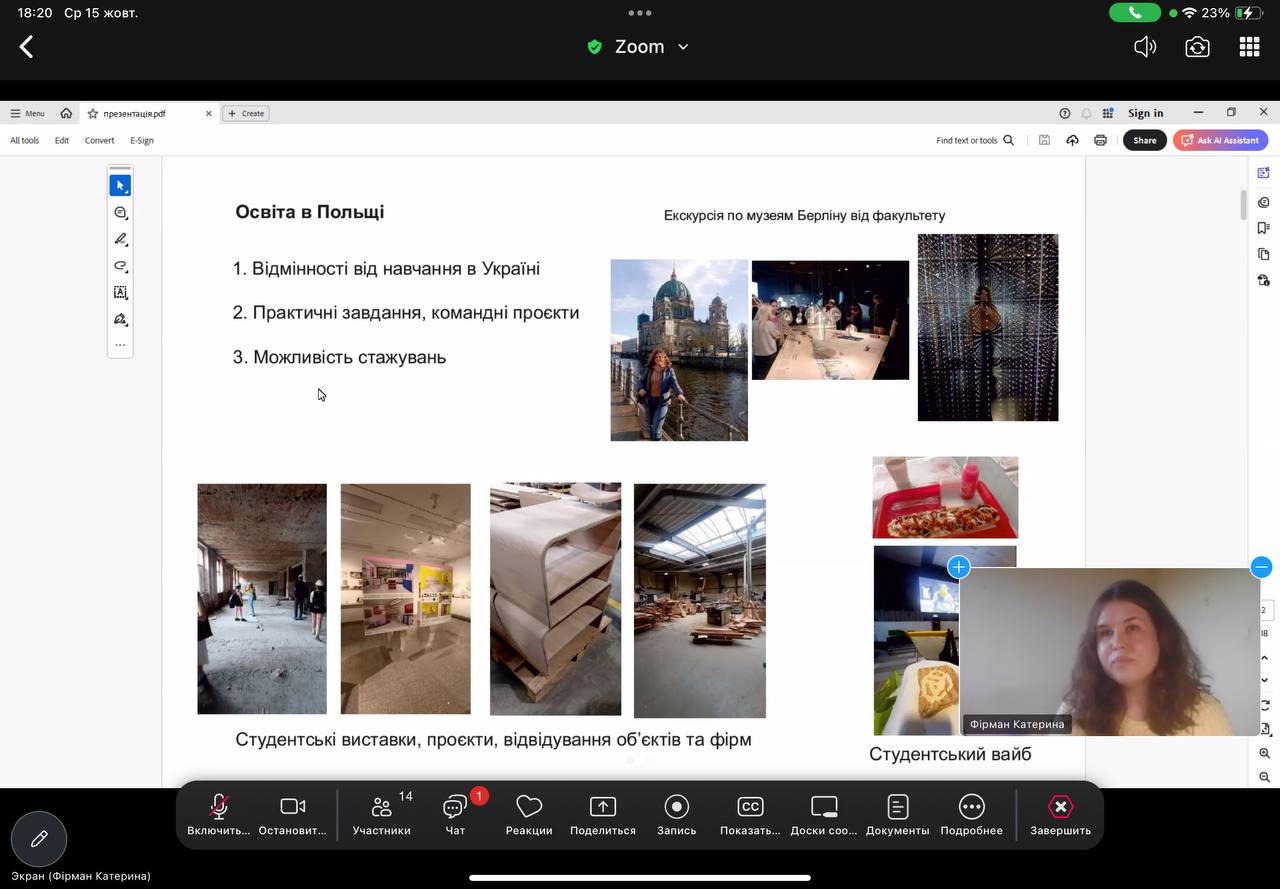Open the Documents icon

[x=897, y=815]
